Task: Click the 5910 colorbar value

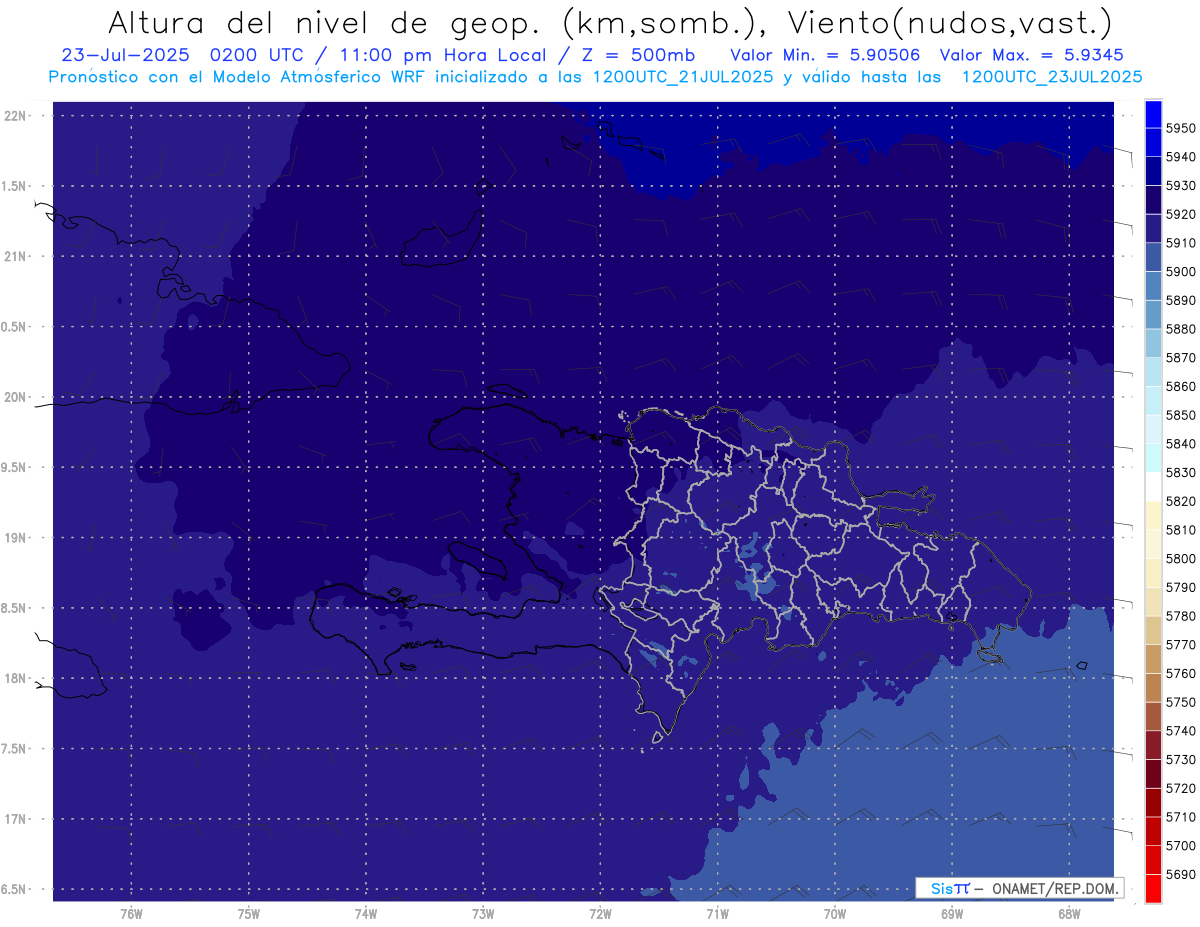Action: click(1181, 243)
